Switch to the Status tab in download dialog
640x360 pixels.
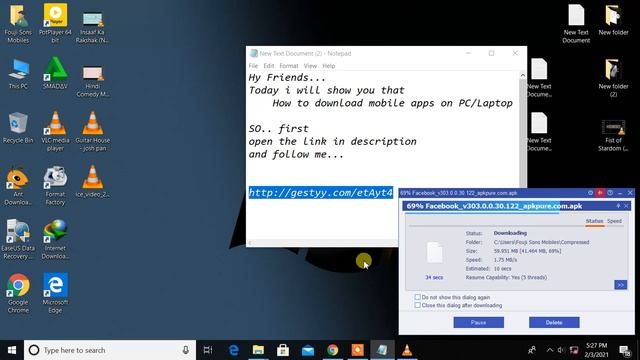tap(594, 221)
